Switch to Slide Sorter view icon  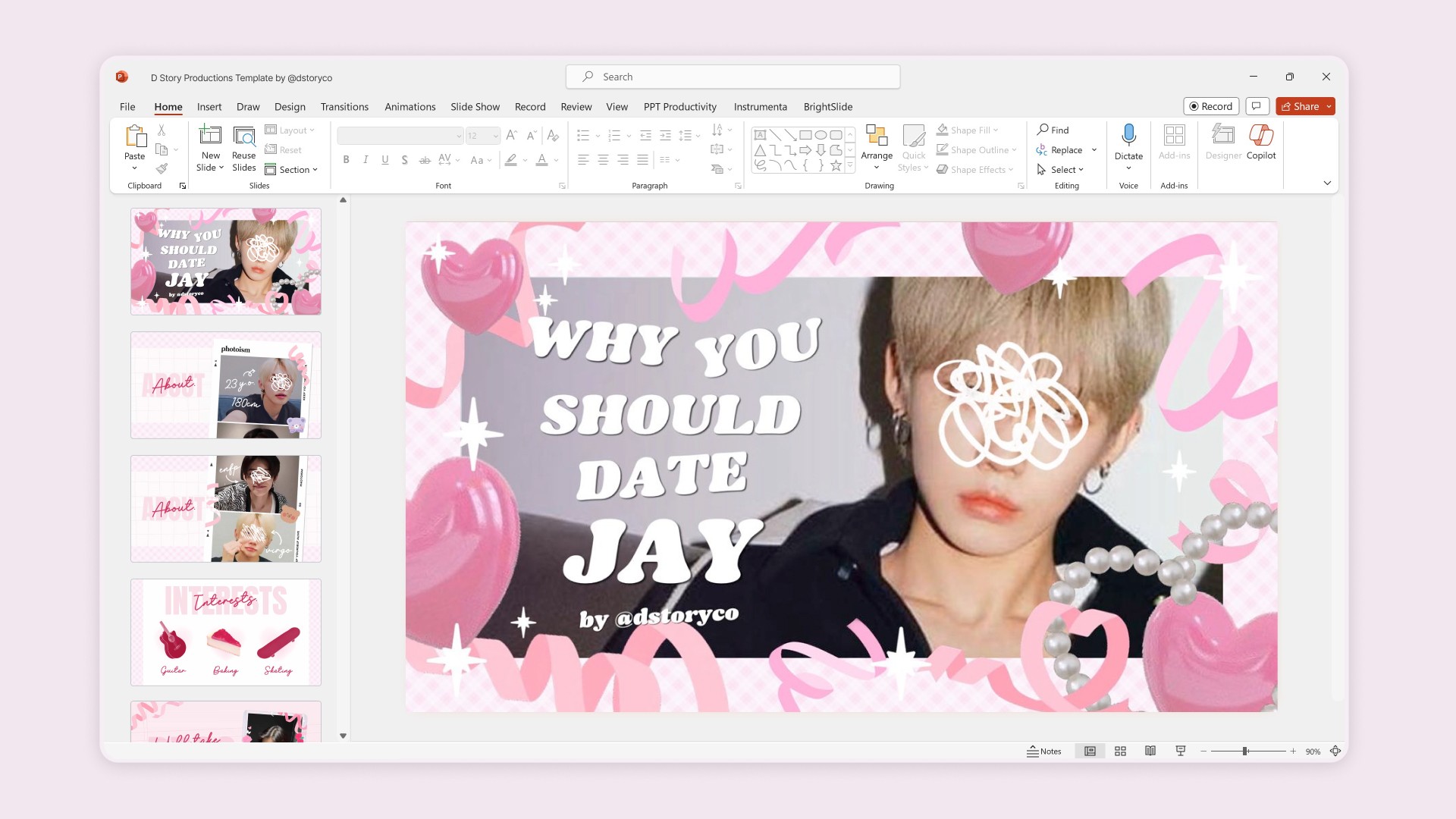[1120, 751]
